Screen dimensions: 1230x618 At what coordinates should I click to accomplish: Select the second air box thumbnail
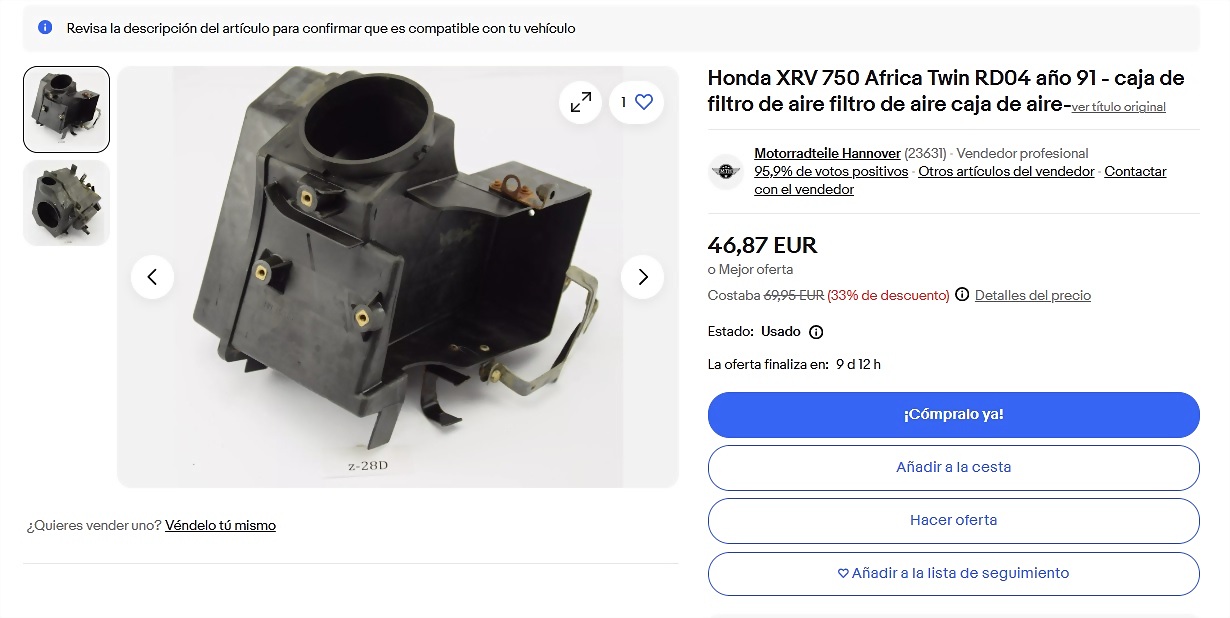point(66,203)
